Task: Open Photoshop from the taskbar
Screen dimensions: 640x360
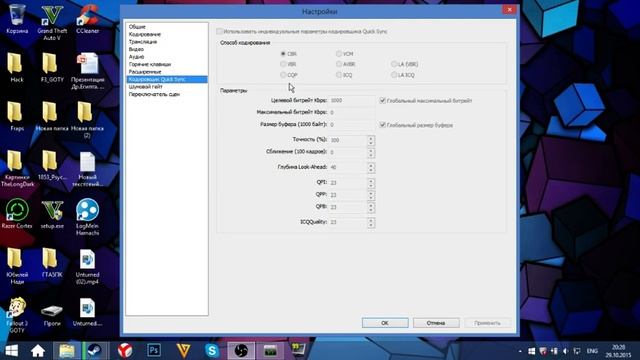Action: pos(154,351)
